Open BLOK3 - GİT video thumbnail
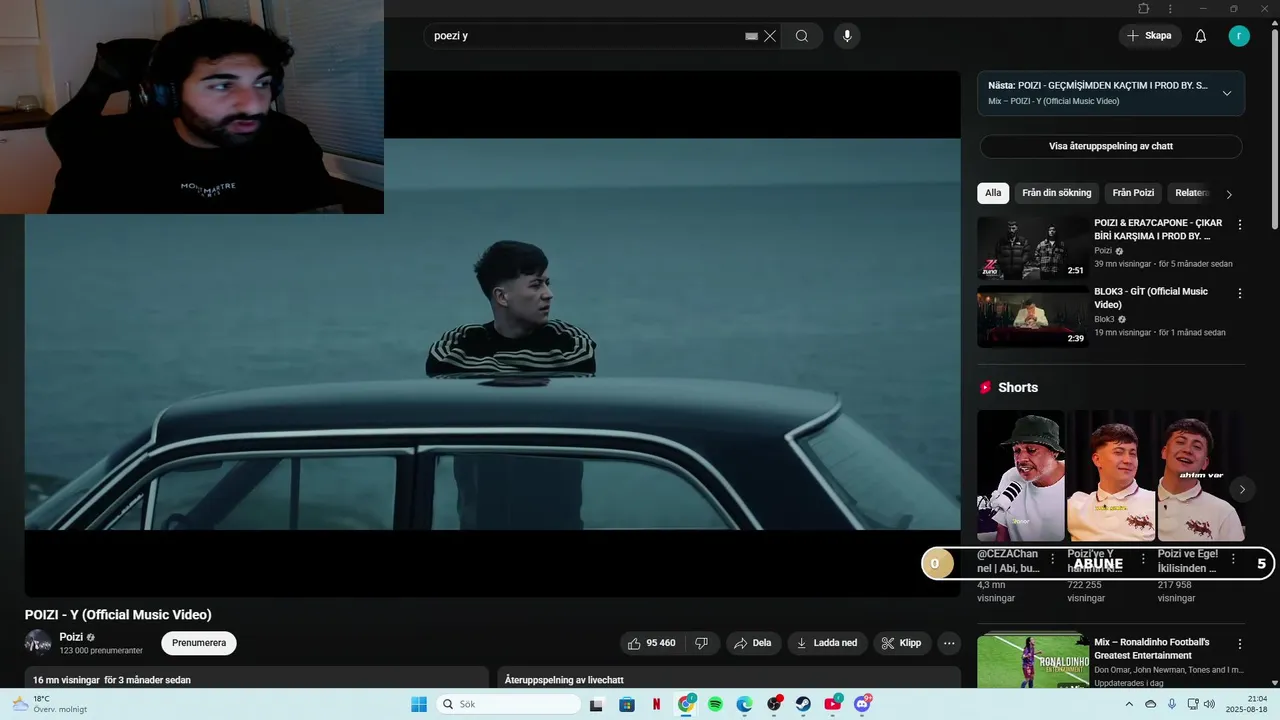The width and height of the screenshot is (1280, 720). [x=1033, y=317]
